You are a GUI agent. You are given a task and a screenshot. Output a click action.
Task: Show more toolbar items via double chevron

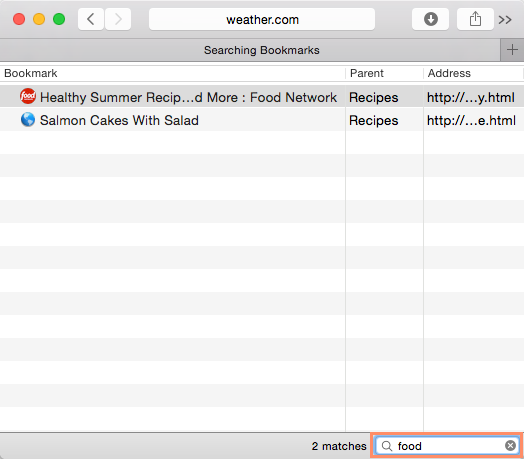click(505, 20)
